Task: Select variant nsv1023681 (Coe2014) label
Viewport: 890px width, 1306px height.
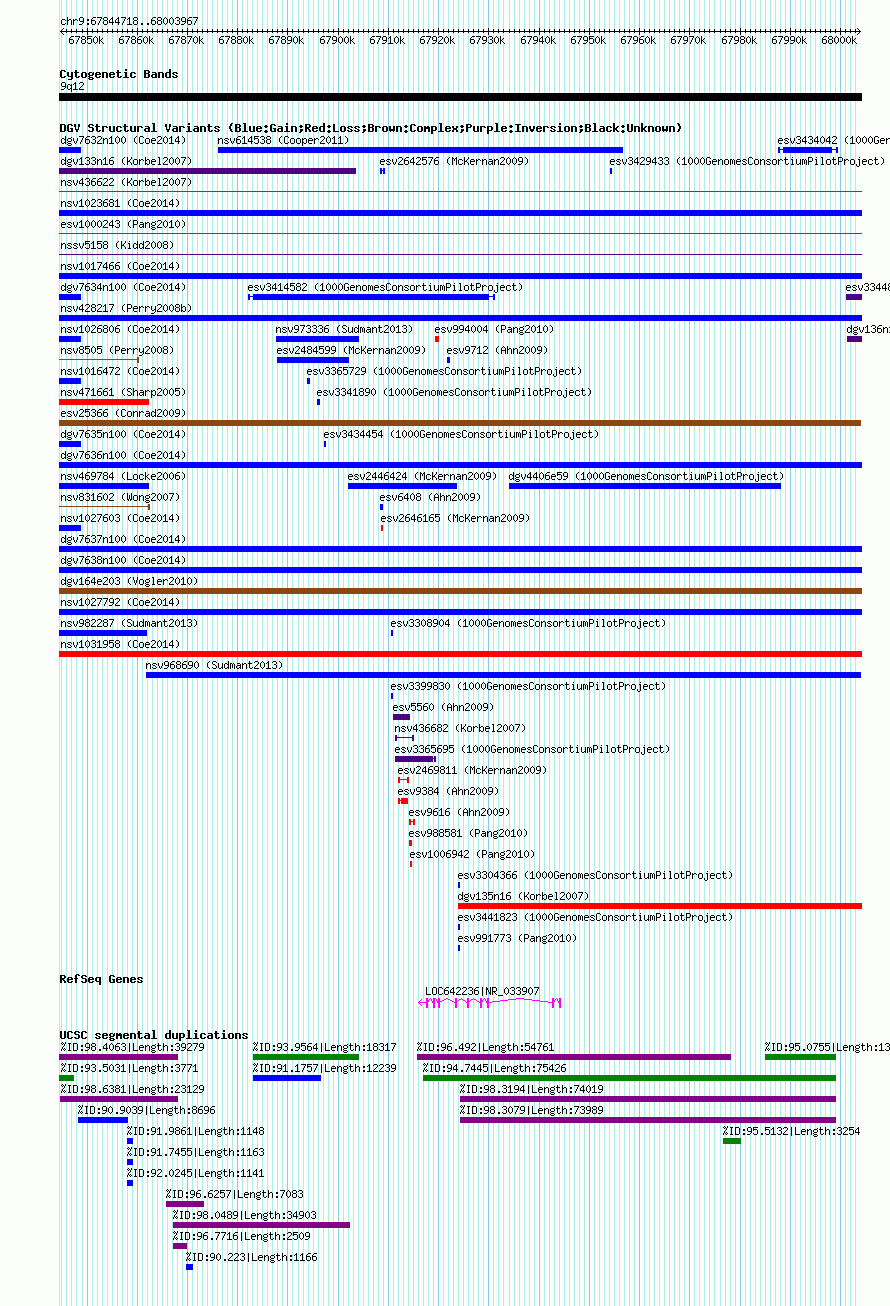Action: click(x=120, y=203)
